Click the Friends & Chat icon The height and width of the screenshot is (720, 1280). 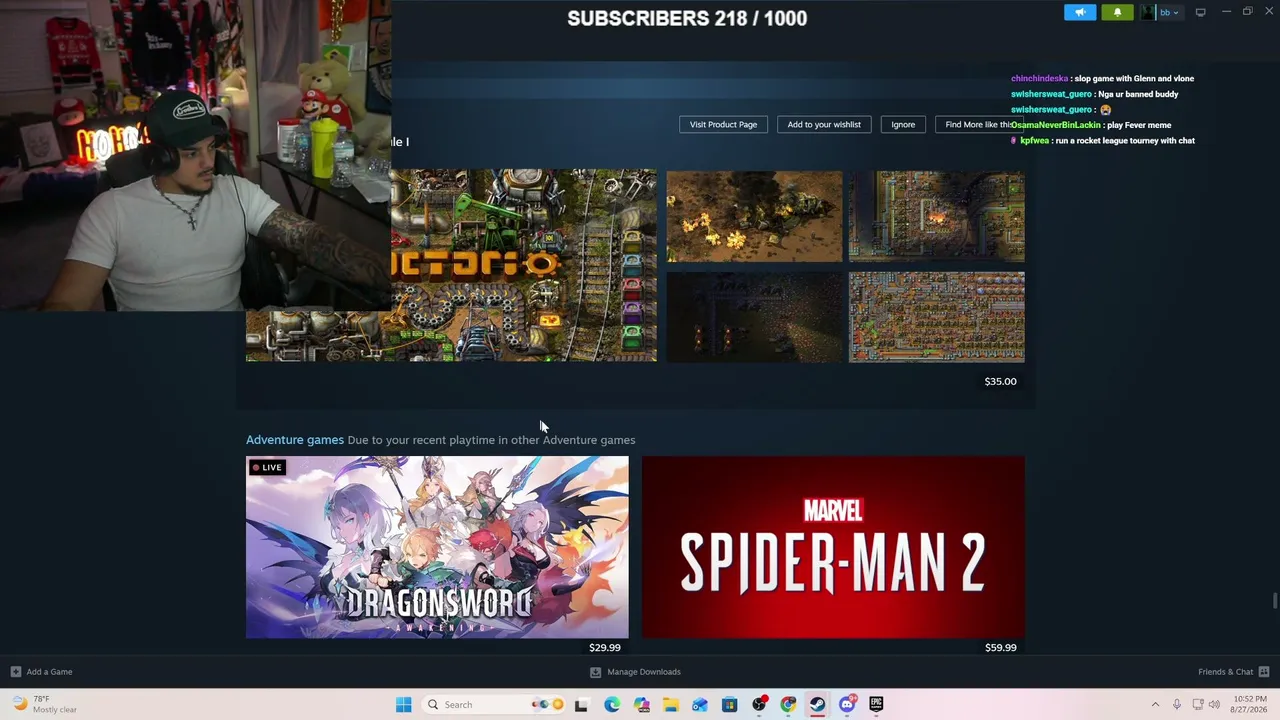[x=1264, y=672]
